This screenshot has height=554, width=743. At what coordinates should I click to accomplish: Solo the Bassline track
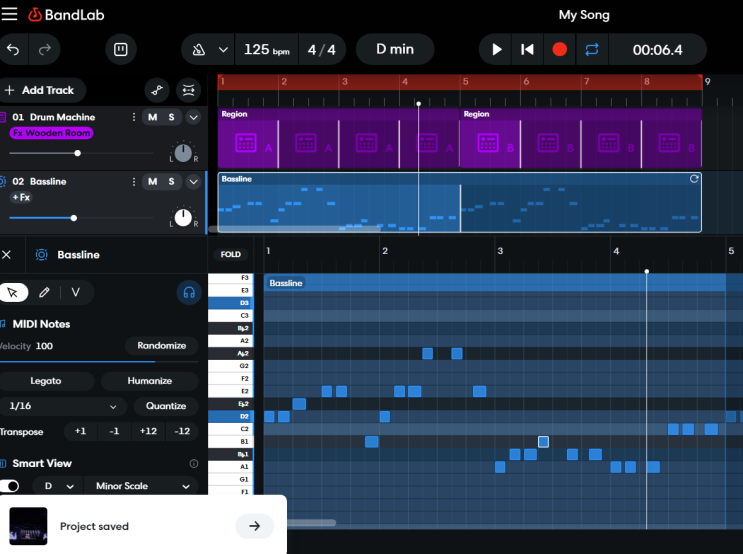coord(171,181)
